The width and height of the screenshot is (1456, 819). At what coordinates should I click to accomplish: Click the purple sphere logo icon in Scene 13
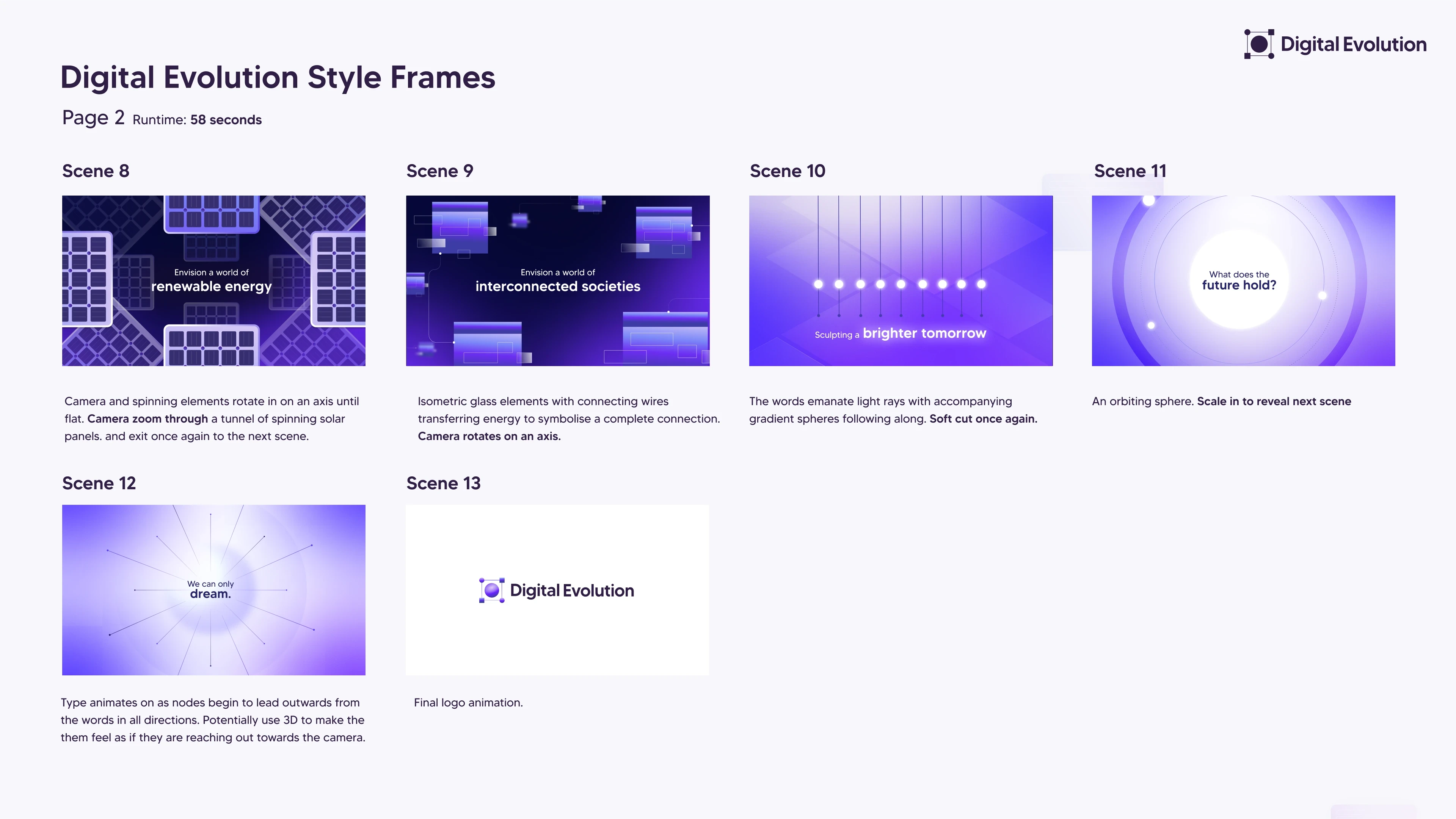492,590
